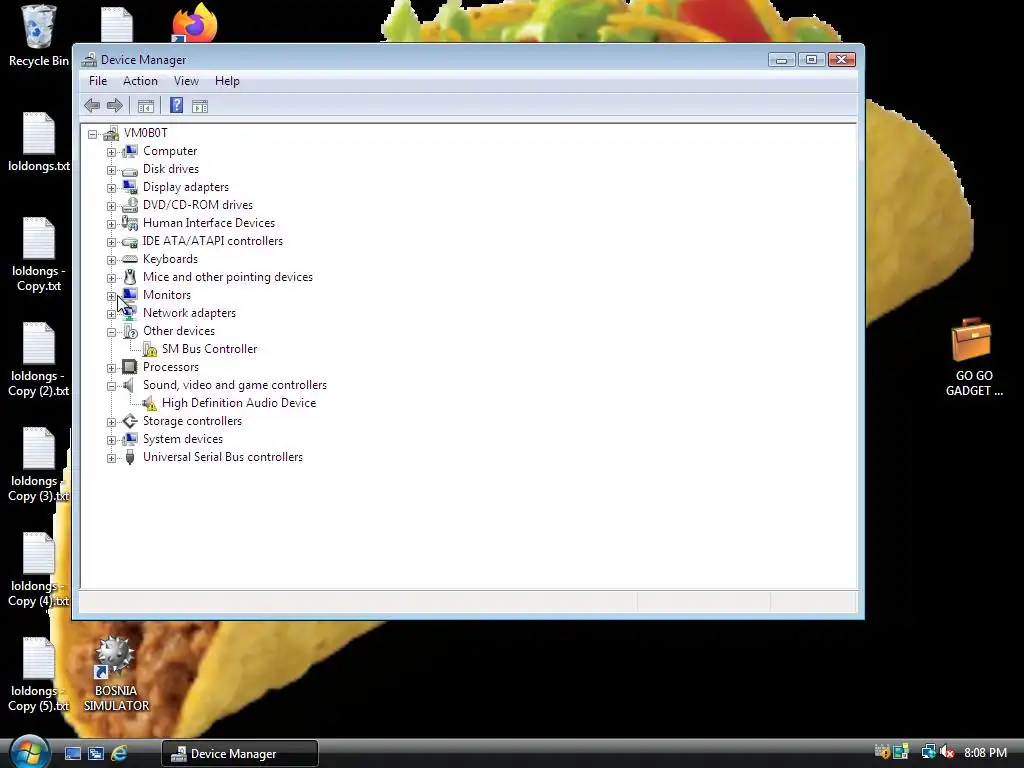This screenshot has width=1024, height=768.
Task: Expand the Storage controllers category
Action: [x=112, y=423]
